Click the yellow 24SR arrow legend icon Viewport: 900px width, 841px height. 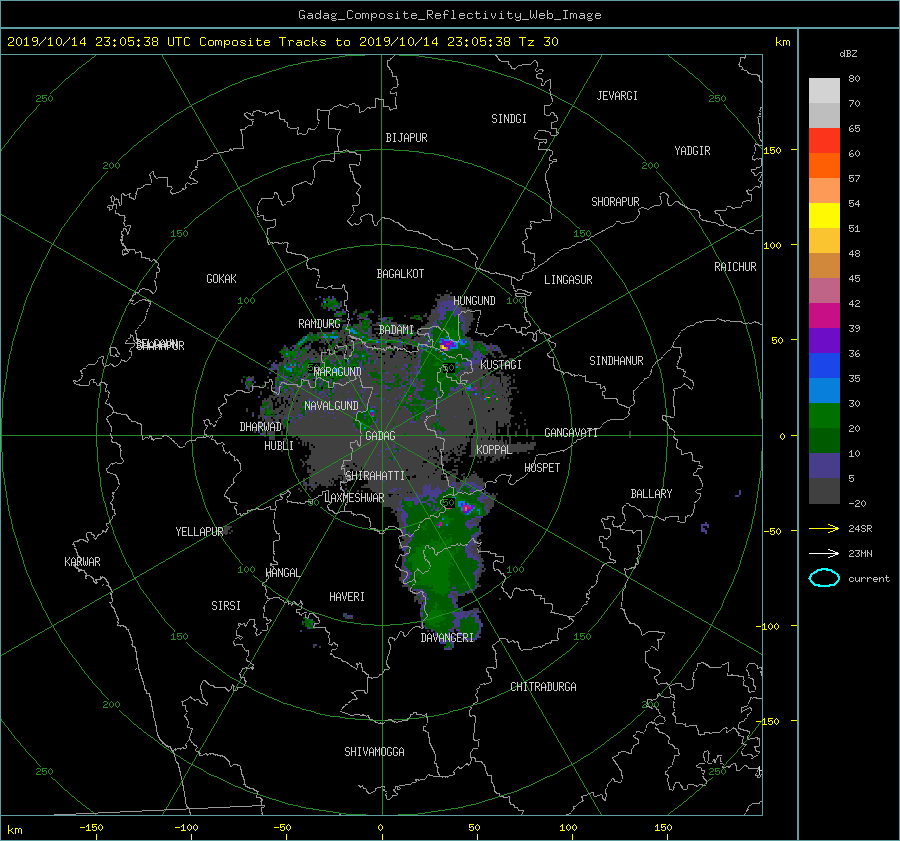pyautogui.click(x=824, y=528)
